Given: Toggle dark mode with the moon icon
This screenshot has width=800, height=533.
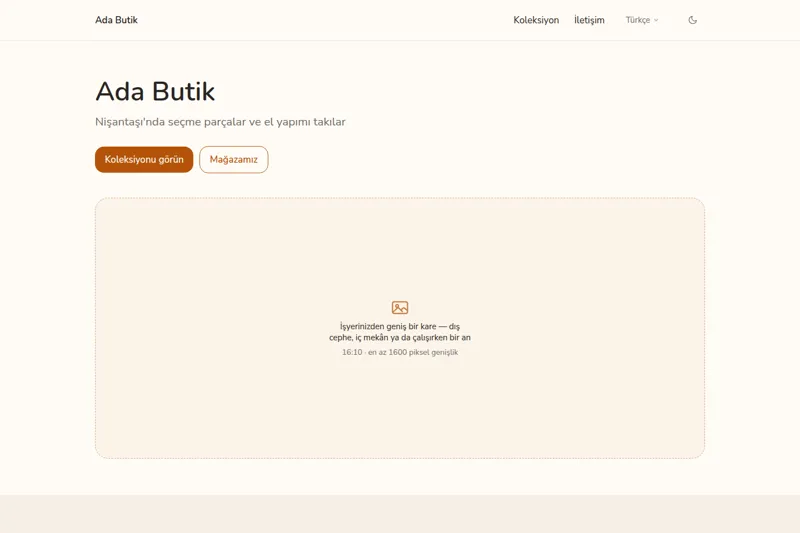Looking at the screenshot, I should [692, 20].
